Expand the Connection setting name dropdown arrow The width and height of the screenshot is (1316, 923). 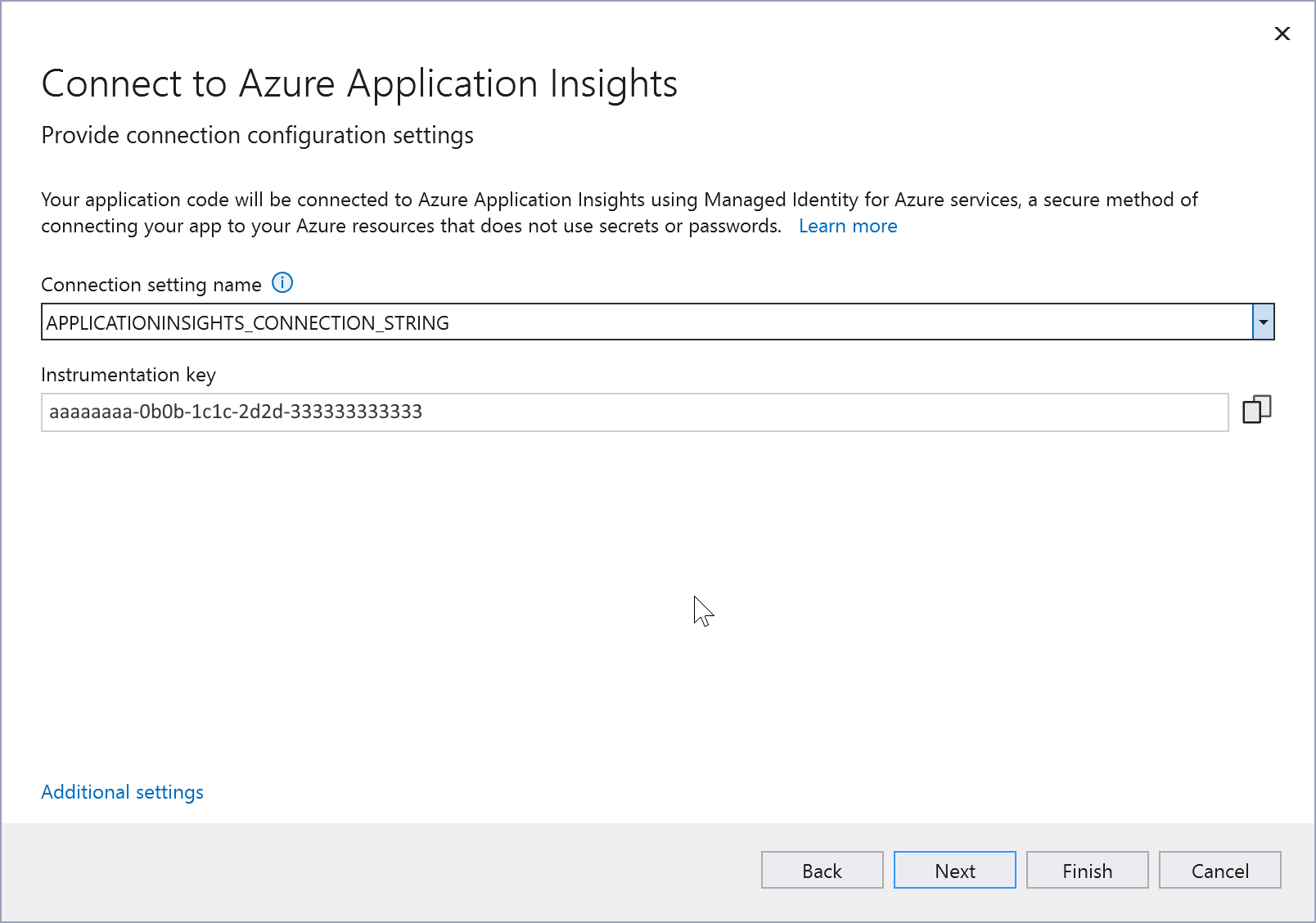click(1263, 322)
